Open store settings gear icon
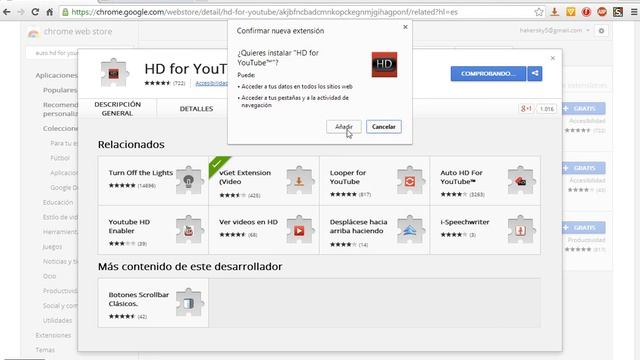 [601, 31]
